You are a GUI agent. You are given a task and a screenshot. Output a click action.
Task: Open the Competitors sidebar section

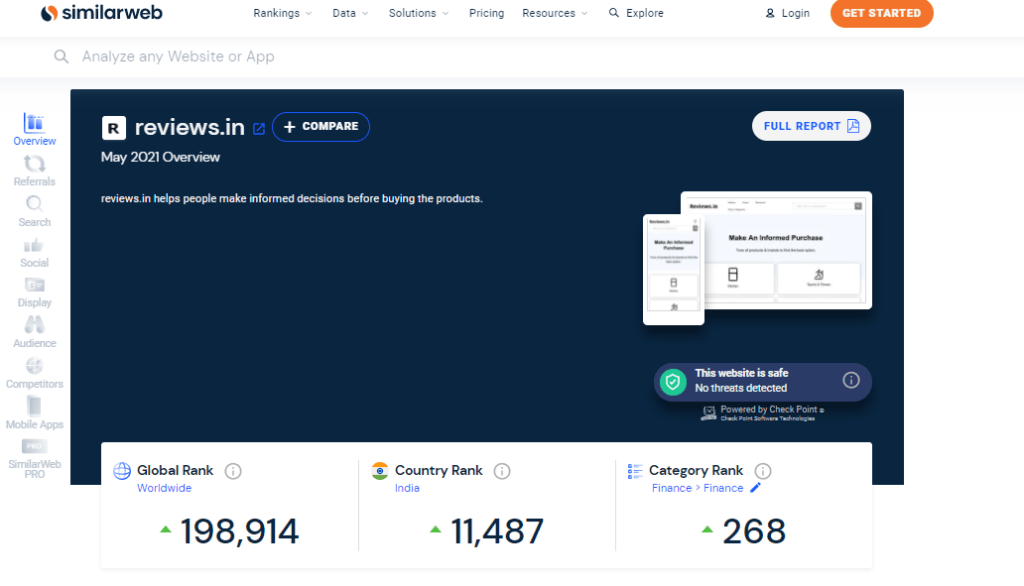click(35, 374)
